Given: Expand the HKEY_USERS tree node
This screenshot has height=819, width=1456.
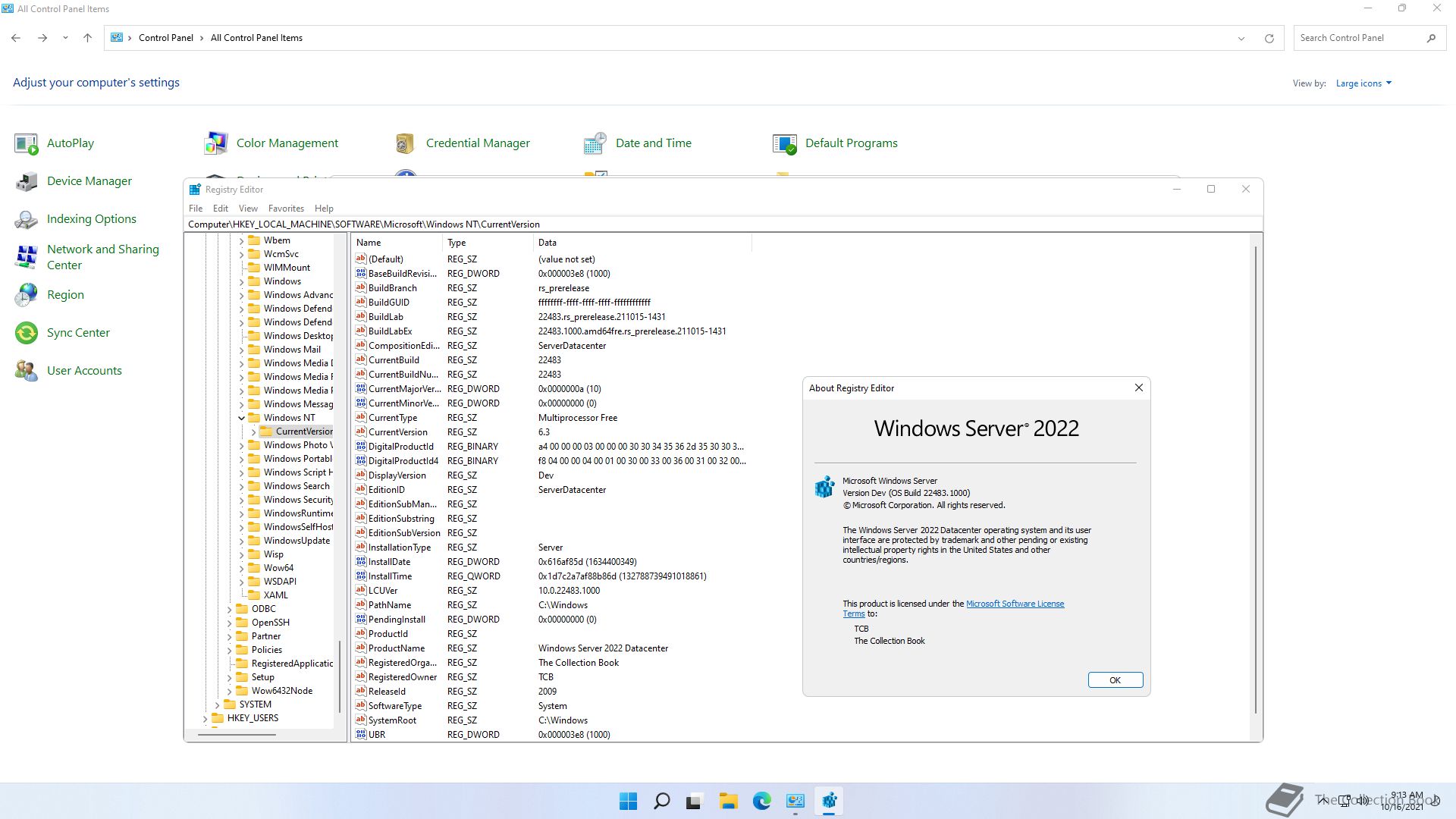Looking at the screenshot, I should tap(205, 718).
